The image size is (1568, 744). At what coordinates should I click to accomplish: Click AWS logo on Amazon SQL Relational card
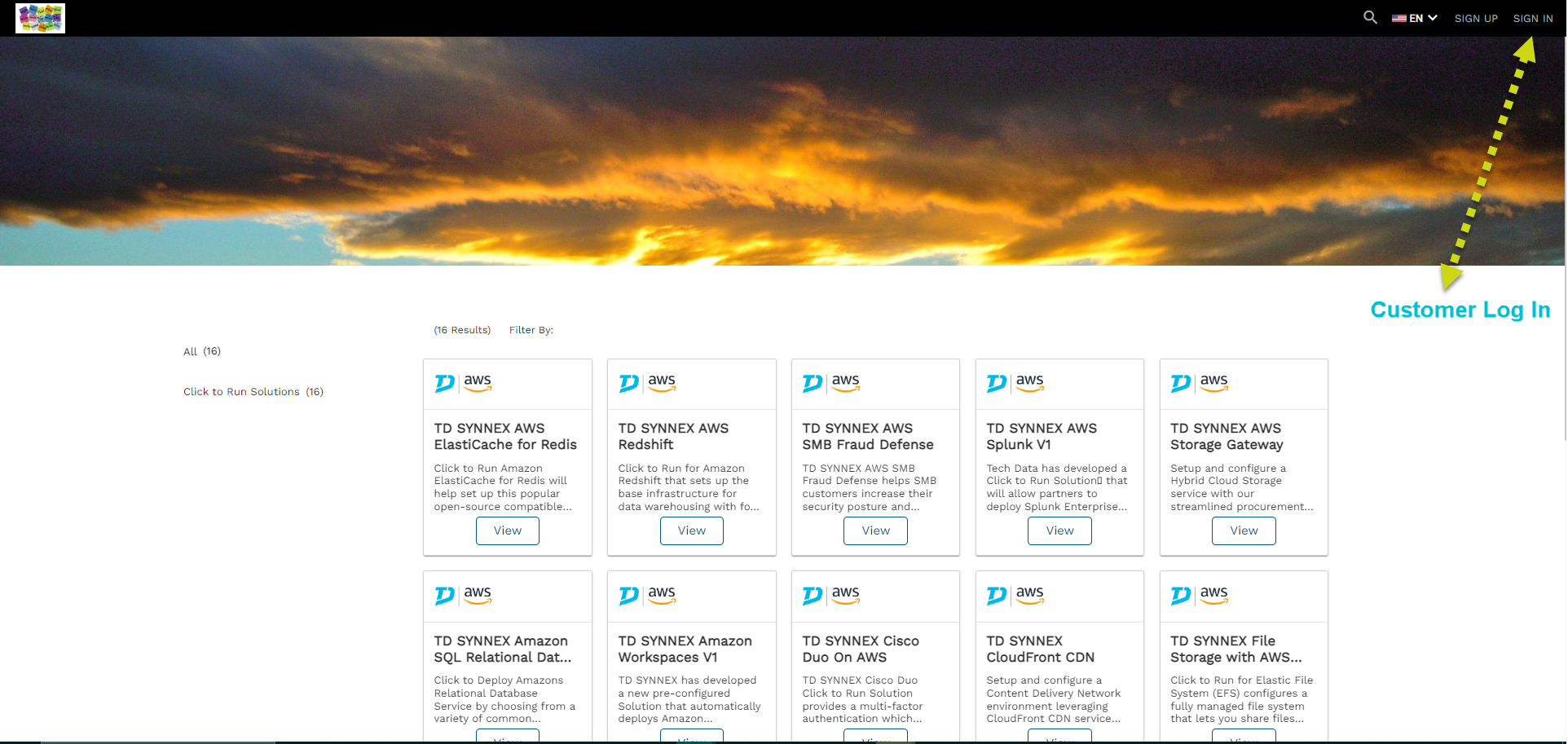[478, 595]
